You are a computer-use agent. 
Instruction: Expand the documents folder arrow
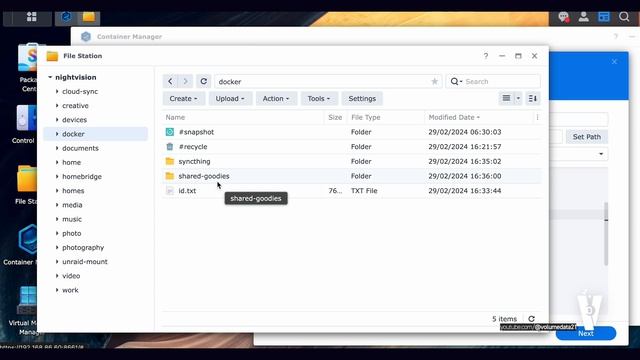57,148
